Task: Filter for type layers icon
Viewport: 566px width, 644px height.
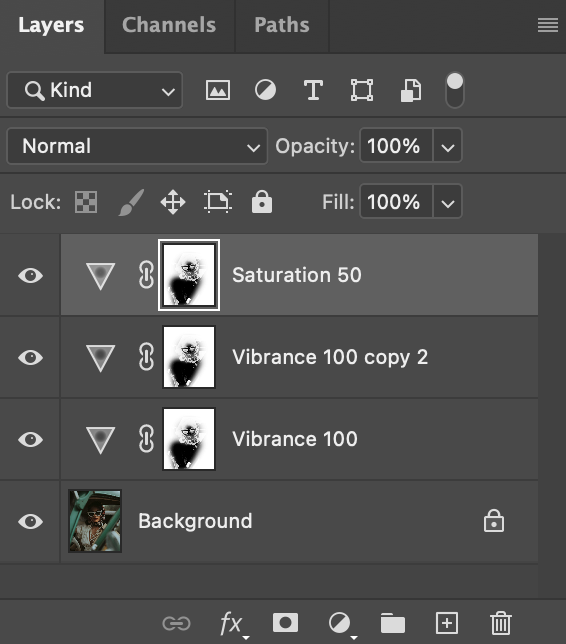Action: point(313,90)
